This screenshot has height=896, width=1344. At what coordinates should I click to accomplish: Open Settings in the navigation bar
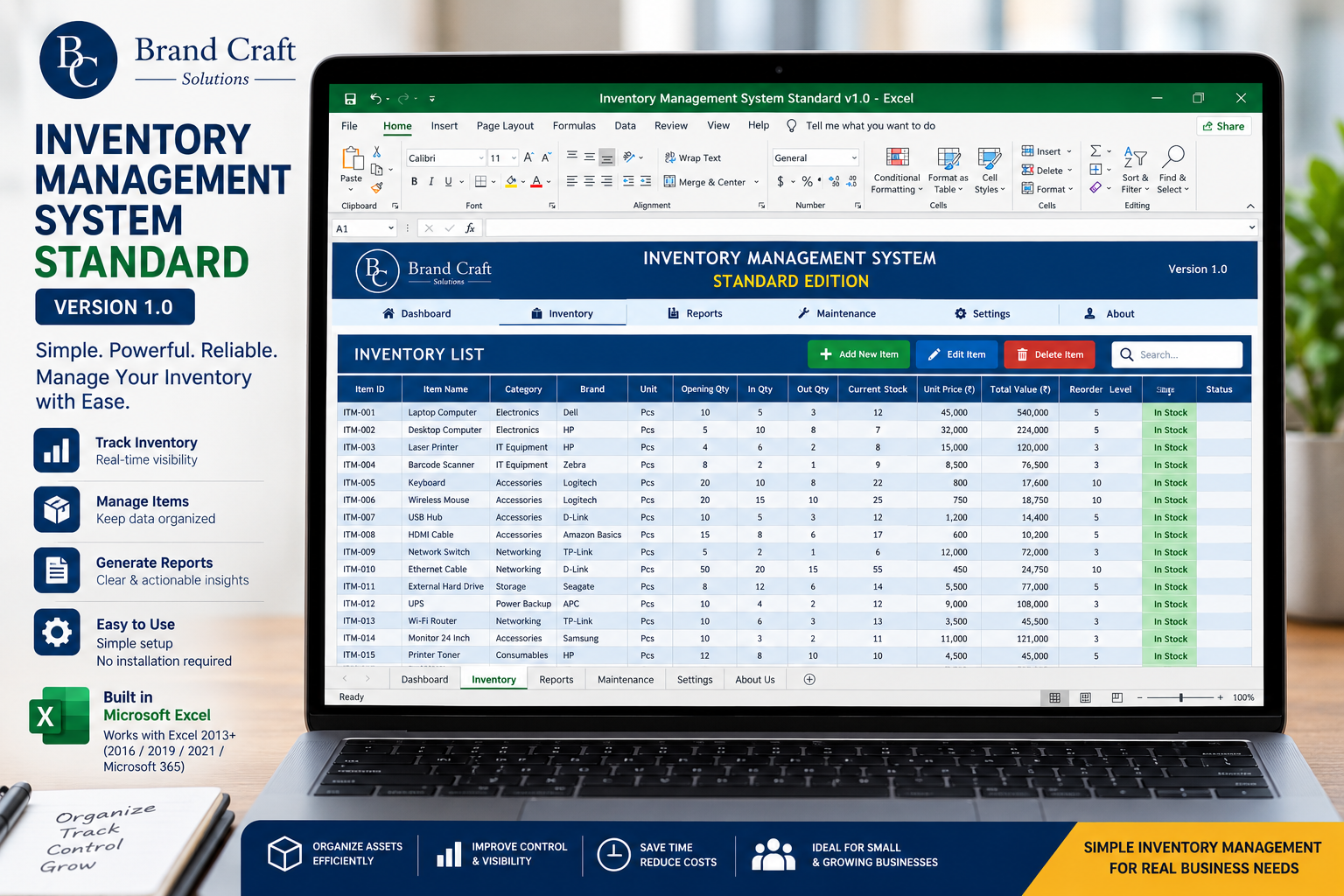tap(982, 313)
